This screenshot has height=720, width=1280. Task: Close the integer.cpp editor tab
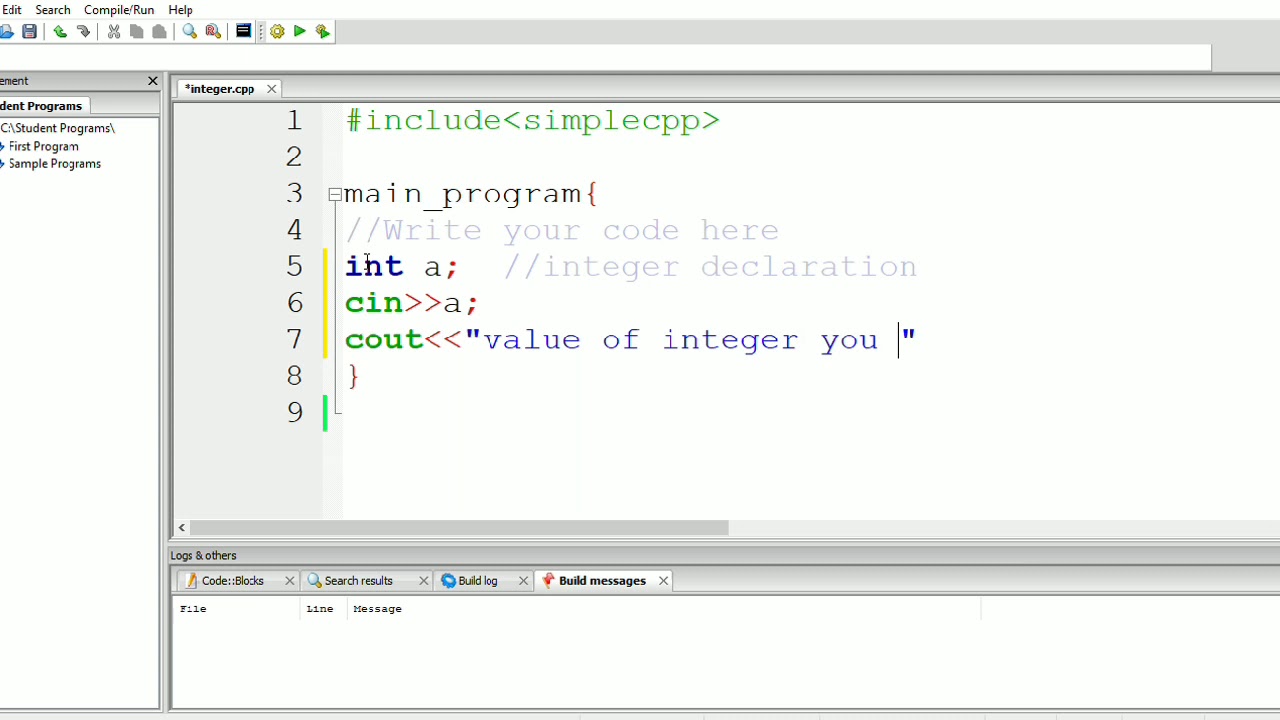(271, 89)
